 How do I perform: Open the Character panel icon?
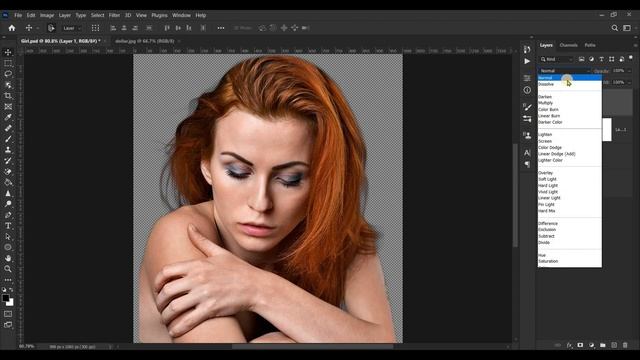click(x=527, y=152)
